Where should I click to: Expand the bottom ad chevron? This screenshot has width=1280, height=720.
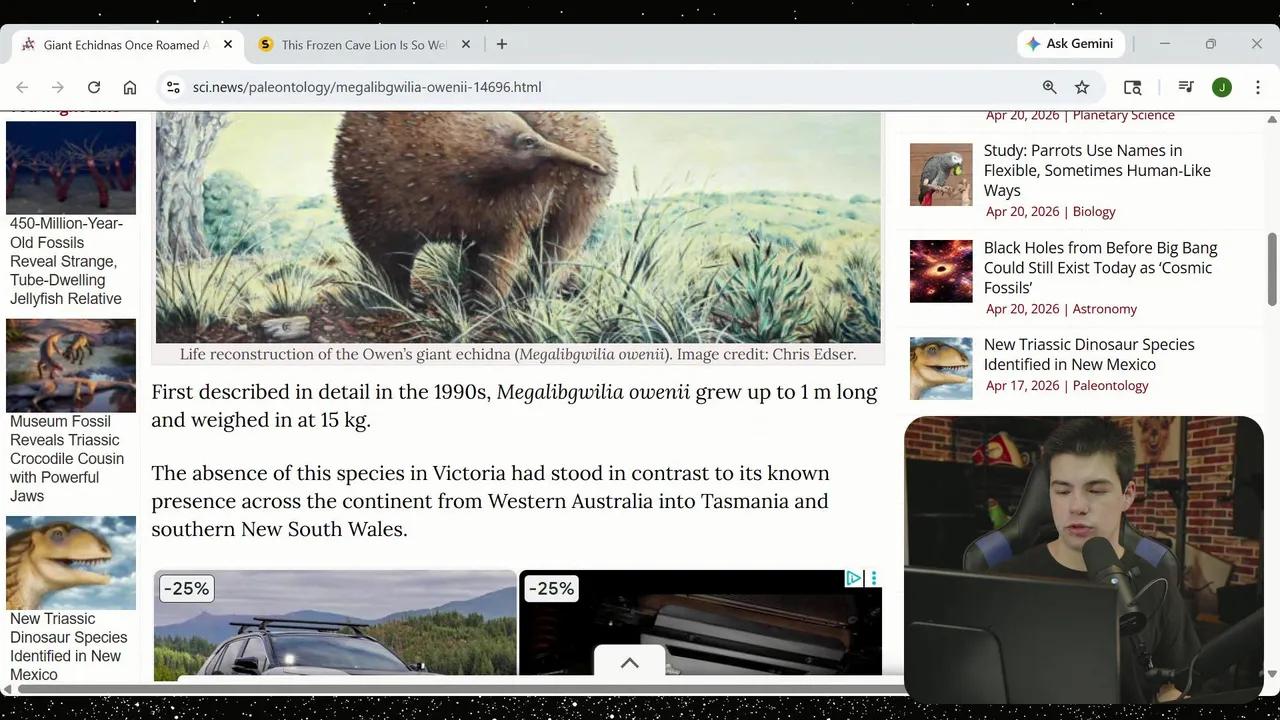pyautogui.click(x=629, y=662)
